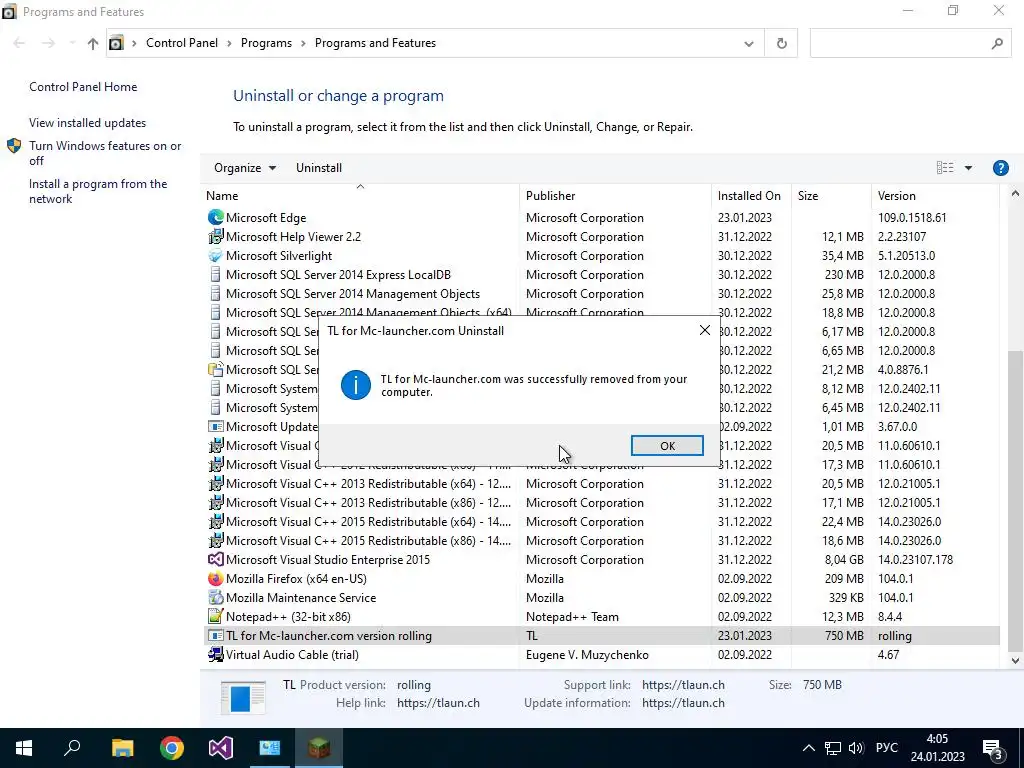This screenshot has height=768, width=1024.
Task: Expand chevron after Control Panel breadcrumb
Action: pyautogui.click(x=229, y=43)
